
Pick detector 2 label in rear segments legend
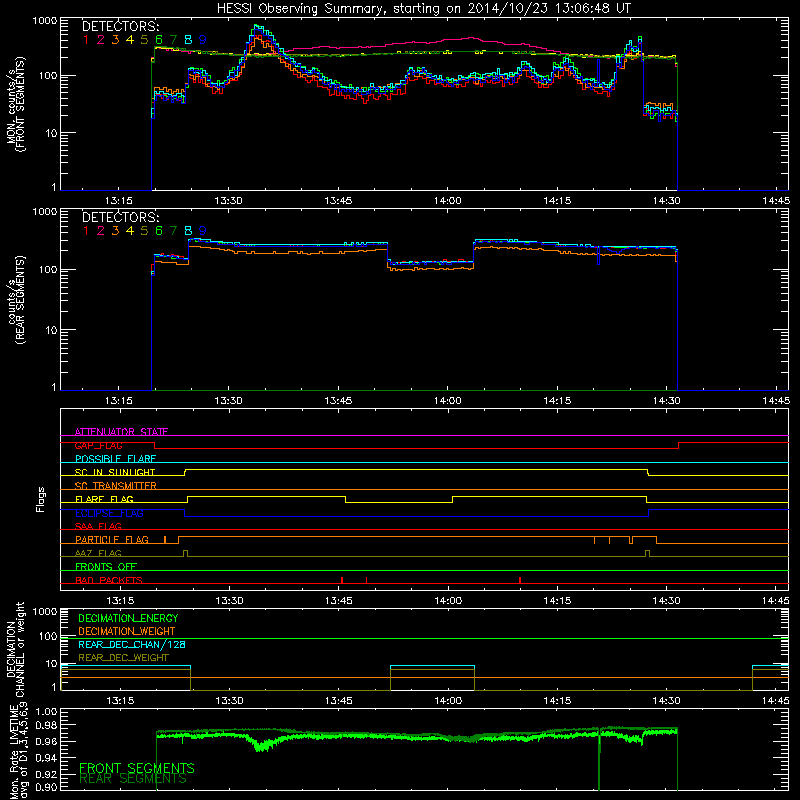pos(101,231)
